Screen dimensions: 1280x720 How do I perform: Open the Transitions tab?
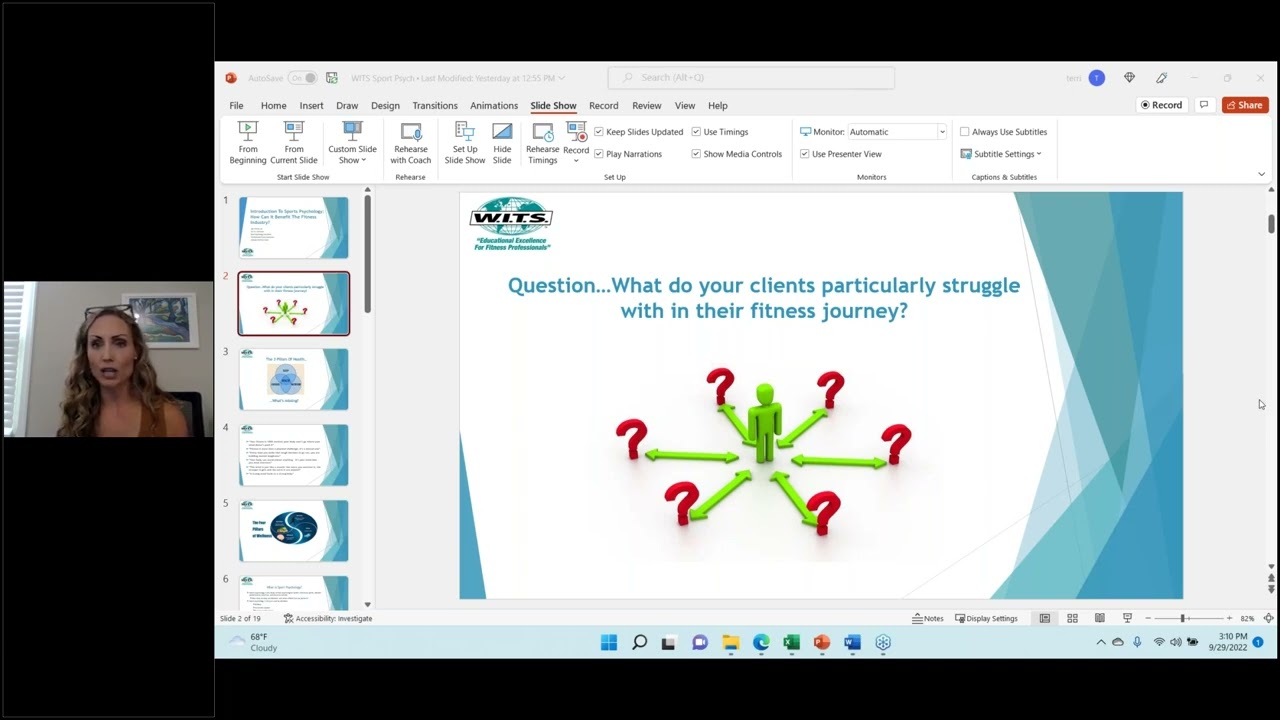coord(435,105)
